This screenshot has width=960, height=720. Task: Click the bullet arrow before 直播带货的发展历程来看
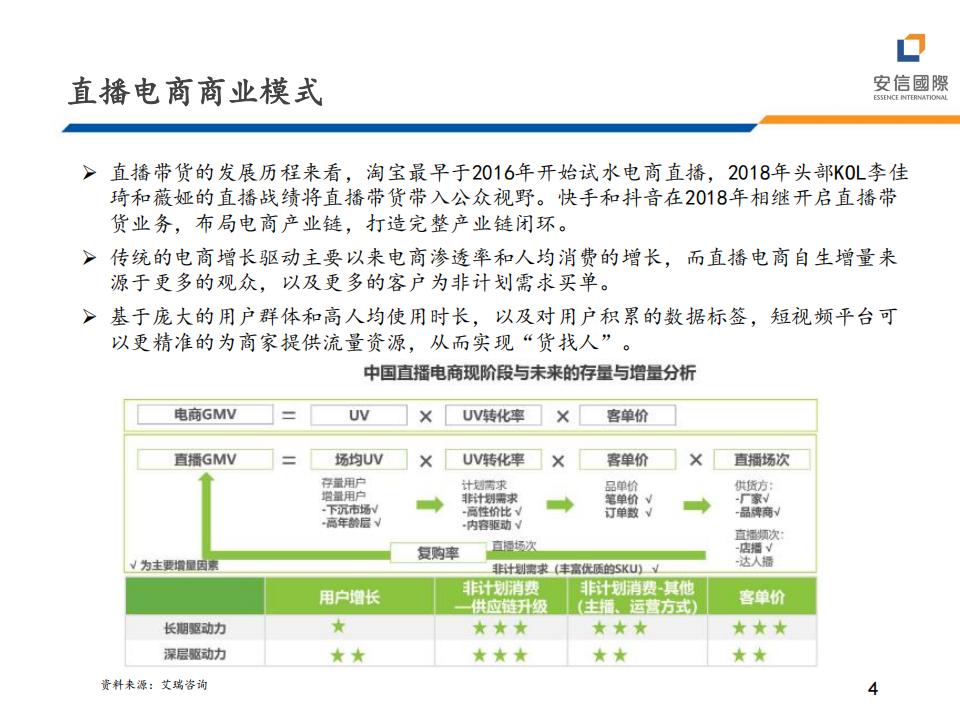pyautogui.click(x=89, y=173)
